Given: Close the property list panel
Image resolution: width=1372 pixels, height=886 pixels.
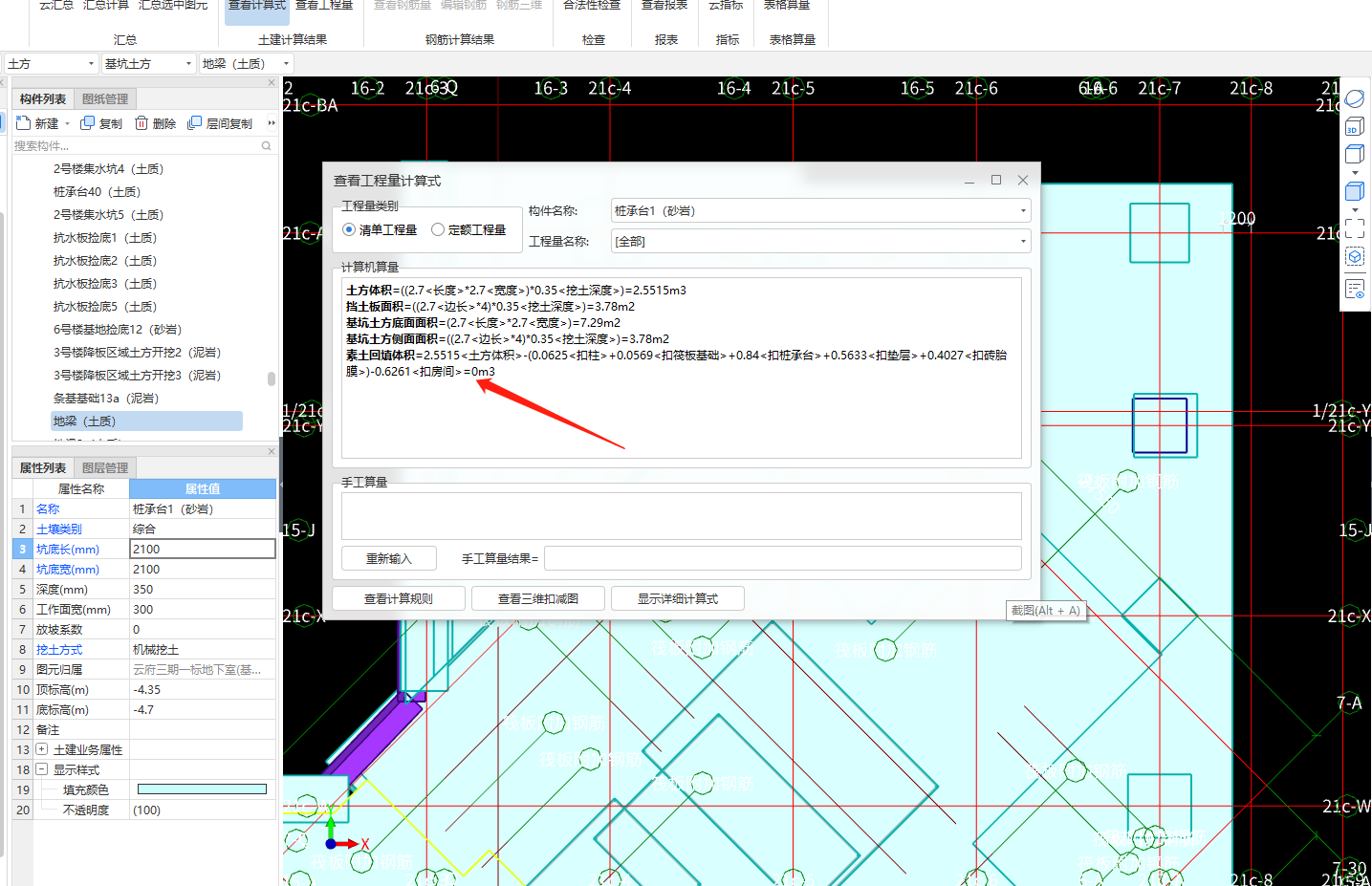Looking at the screenshot, I should point(272,452).
